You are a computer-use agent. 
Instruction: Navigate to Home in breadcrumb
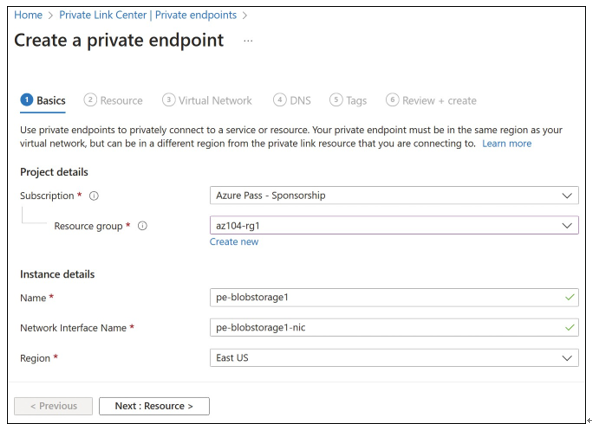click(x=28, y=15)
